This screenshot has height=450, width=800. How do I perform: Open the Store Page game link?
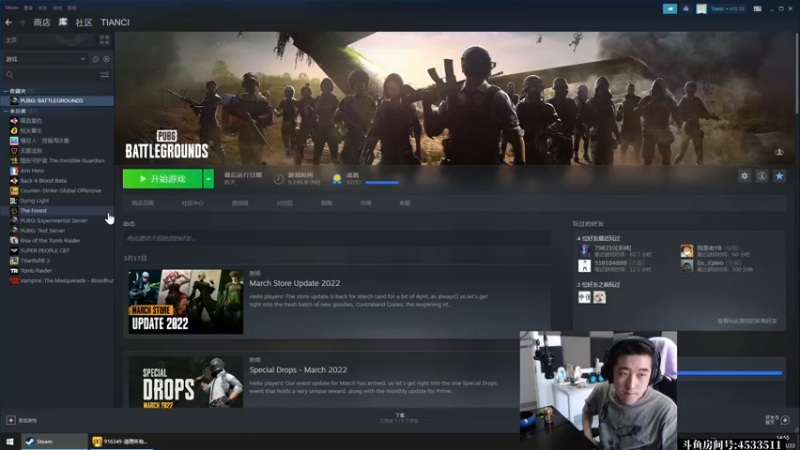(142, 203)
